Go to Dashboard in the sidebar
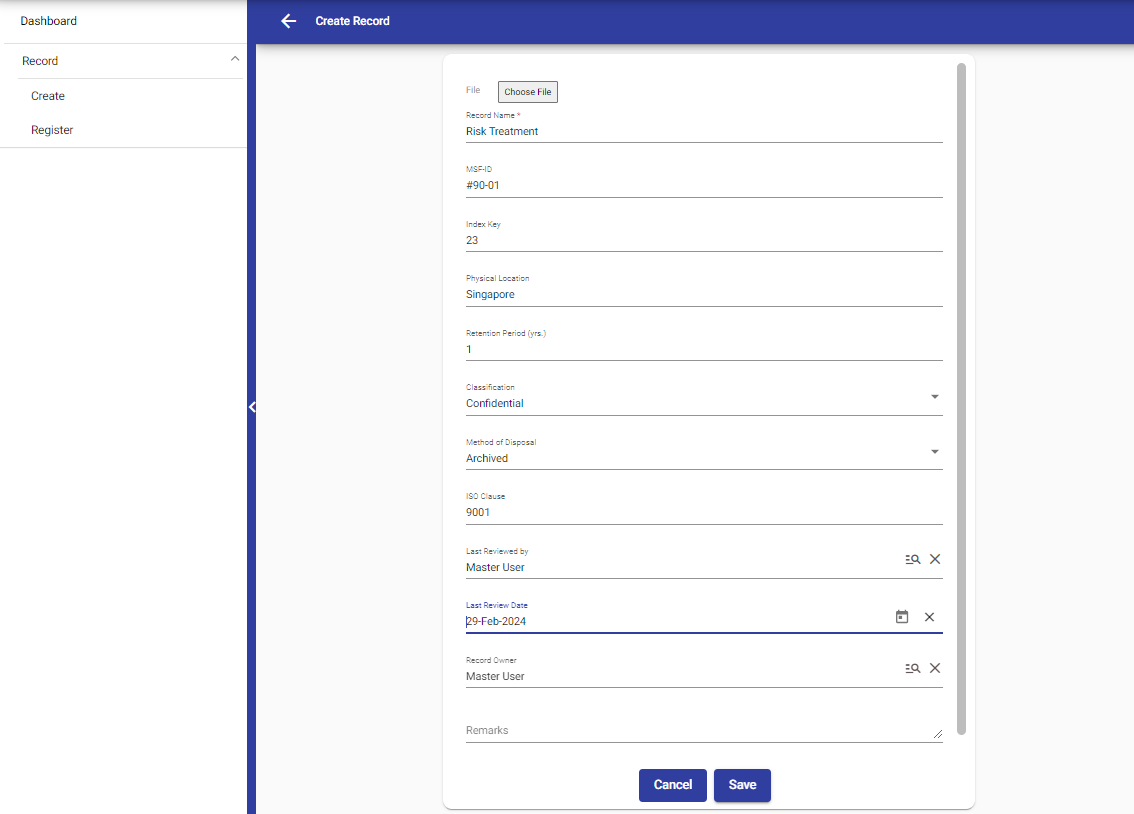Image resolution: width=1134 pixels, height=814 pixels. [49, 21]
